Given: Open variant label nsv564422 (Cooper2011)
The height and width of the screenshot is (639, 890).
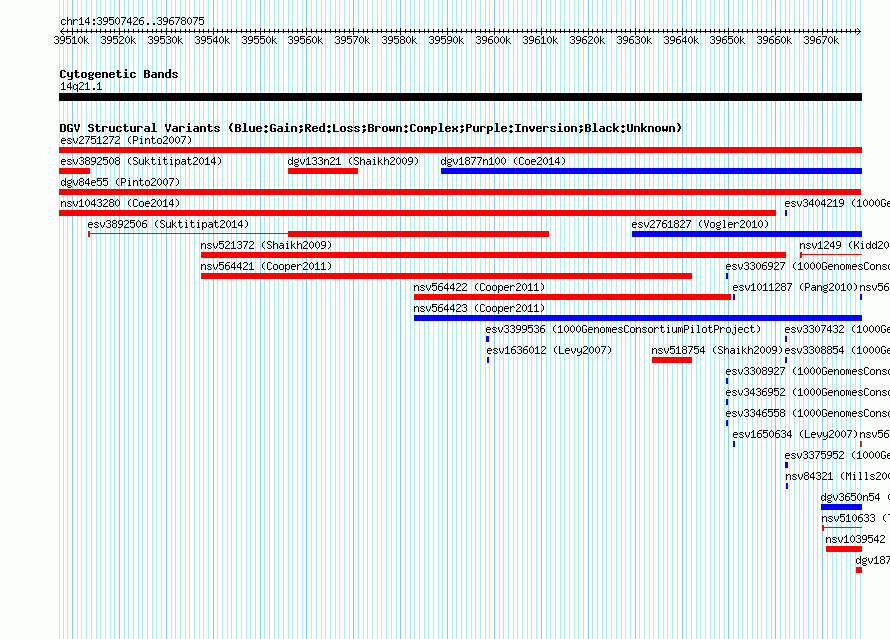Looking at the screenshot, I should tap(479, 287).
